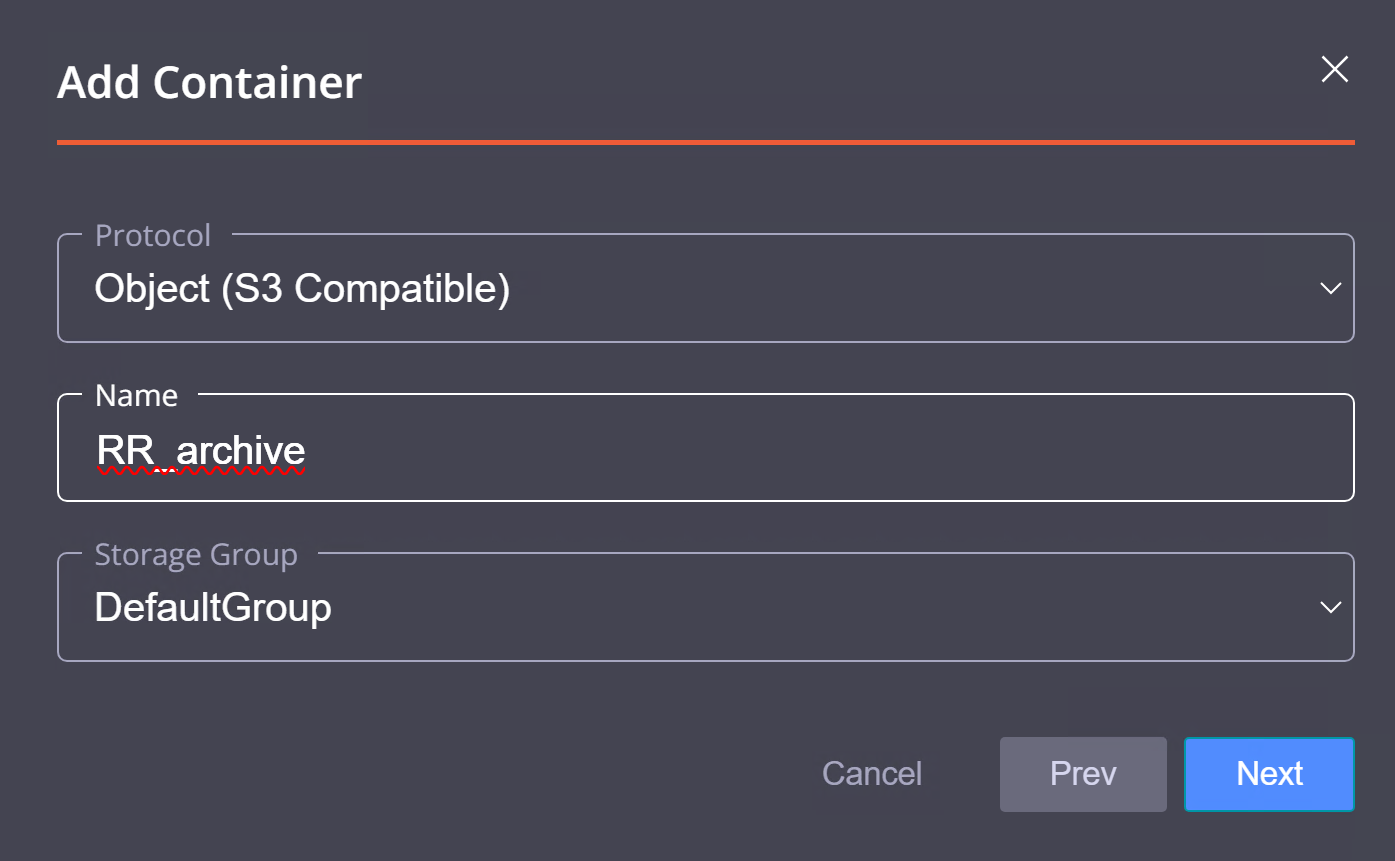Click the 'Protocol' field label
This screenshot has height=861, width=1395.
click(x=153, y=236)
